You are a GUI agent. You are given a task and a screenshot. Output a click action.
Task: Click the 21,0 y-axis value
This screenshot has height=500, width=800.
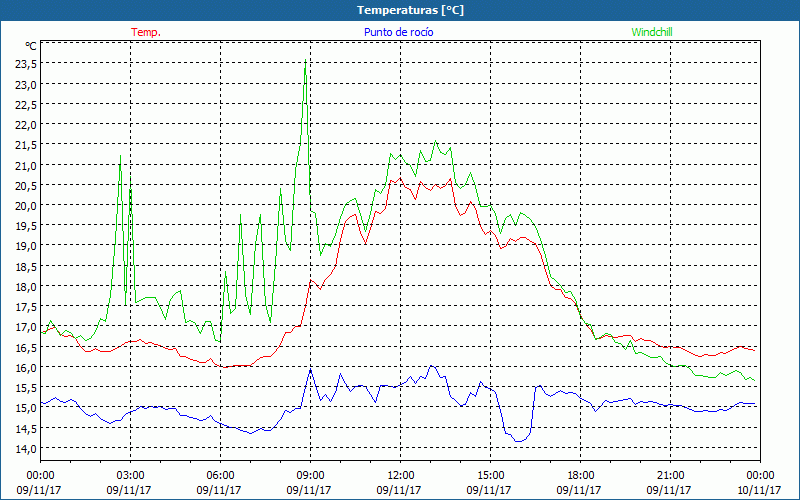click(26, 165)
